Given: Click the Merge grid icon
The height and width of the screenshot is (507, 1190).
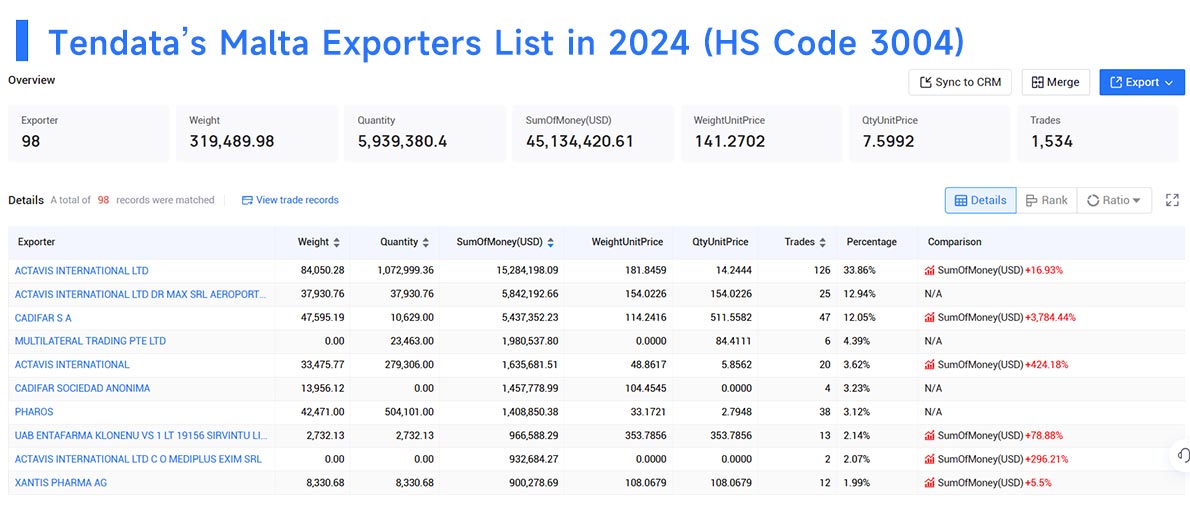Looking at the screenshot, I should 1037,82.
